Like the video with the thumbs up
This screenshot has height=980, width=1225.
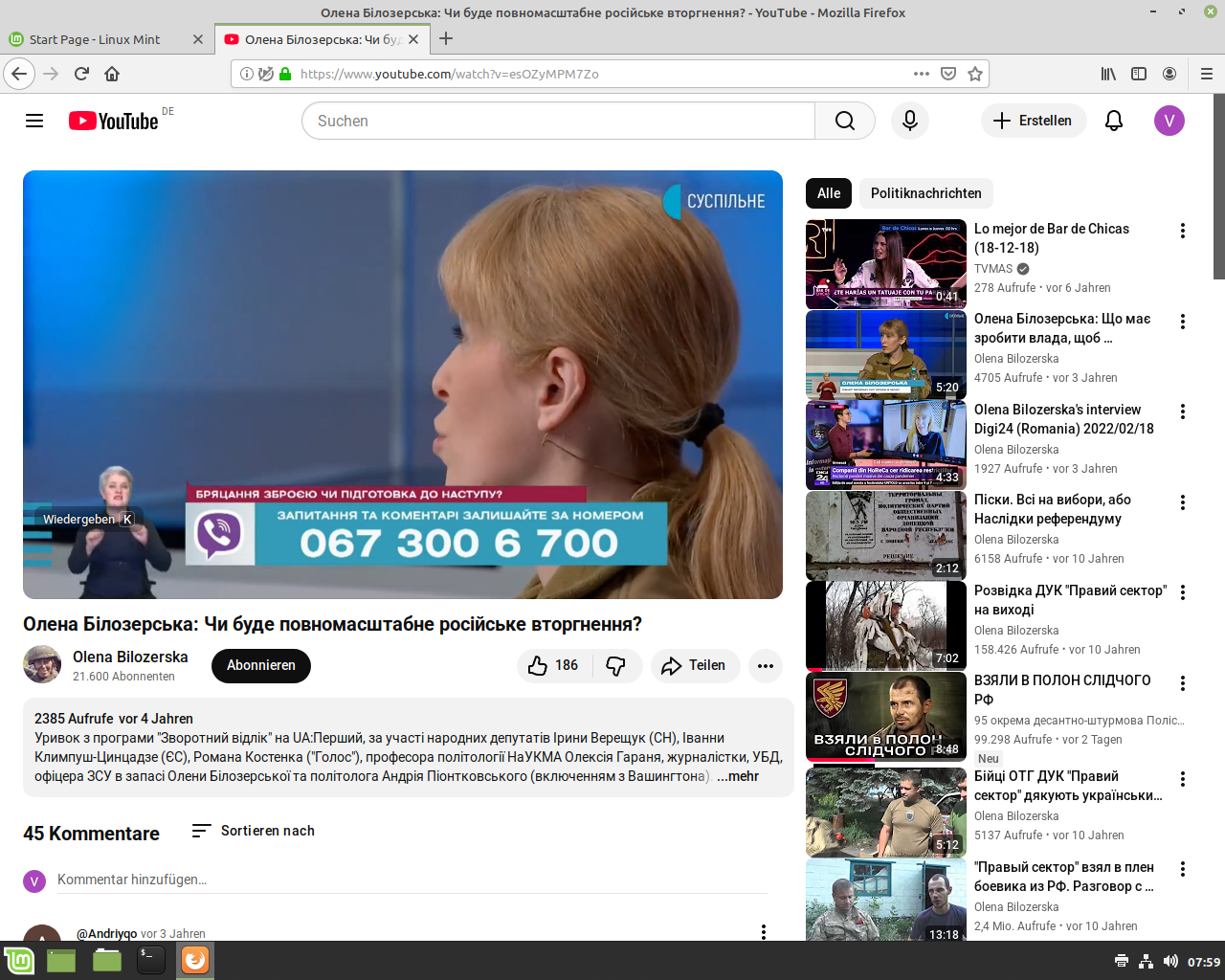click(x=554, y=665)
